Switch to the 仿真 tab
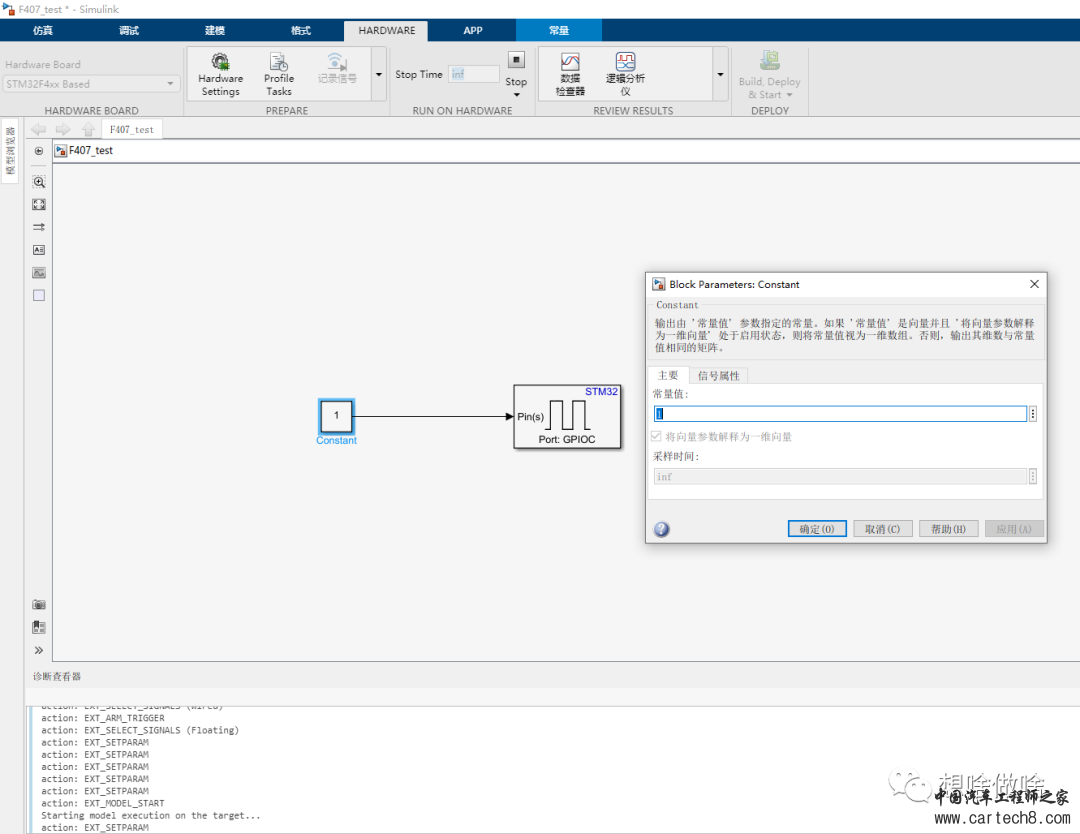1080x834 pixels. (x=43, y=30)
